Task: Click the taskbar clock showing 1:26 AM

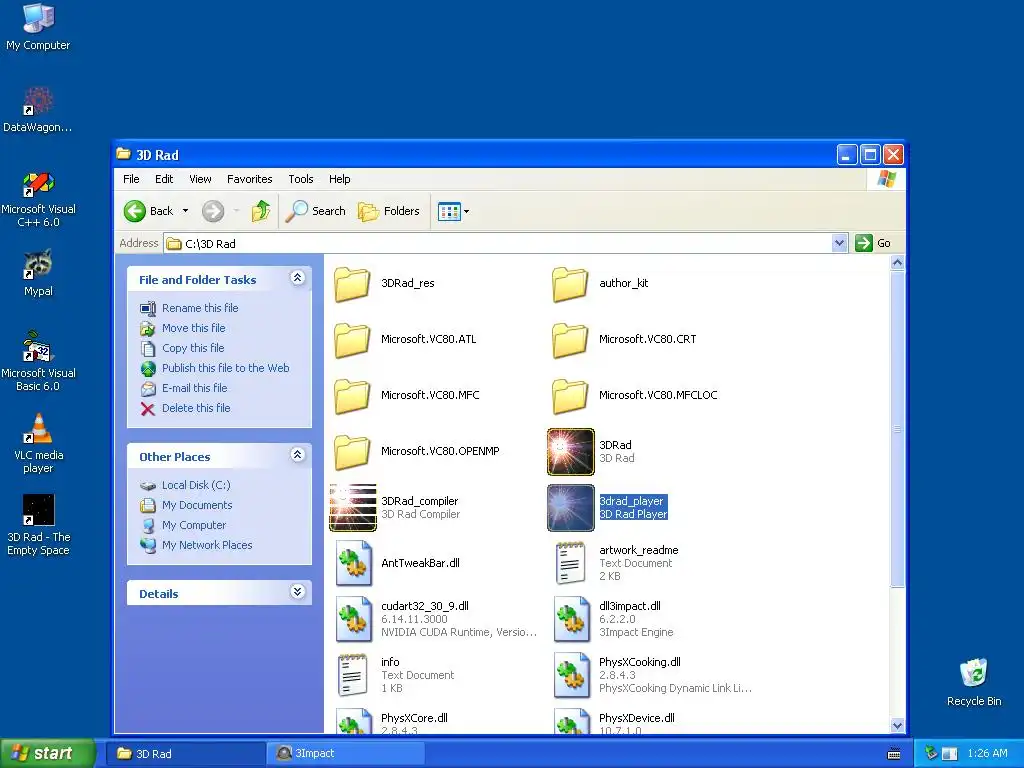Action: click(987, 754)
